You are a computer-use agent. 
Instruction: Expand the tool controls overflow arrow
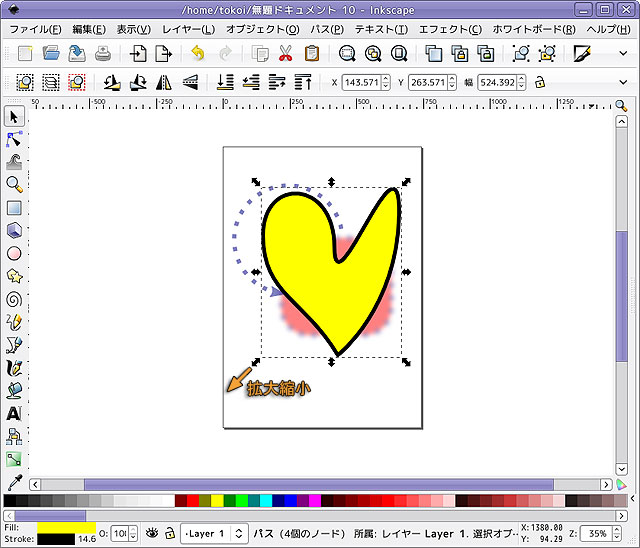(x=624, y=82)
